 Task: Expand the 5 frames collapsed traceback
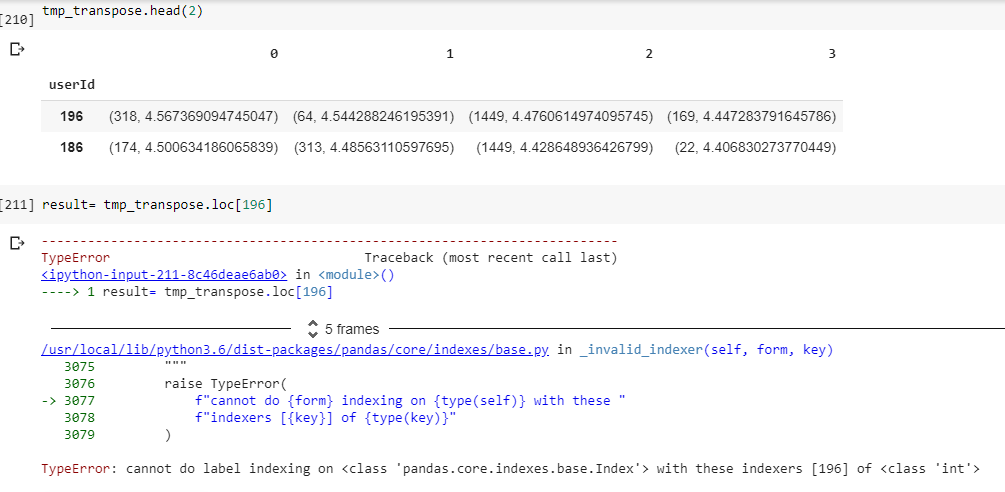click(343, 329)
